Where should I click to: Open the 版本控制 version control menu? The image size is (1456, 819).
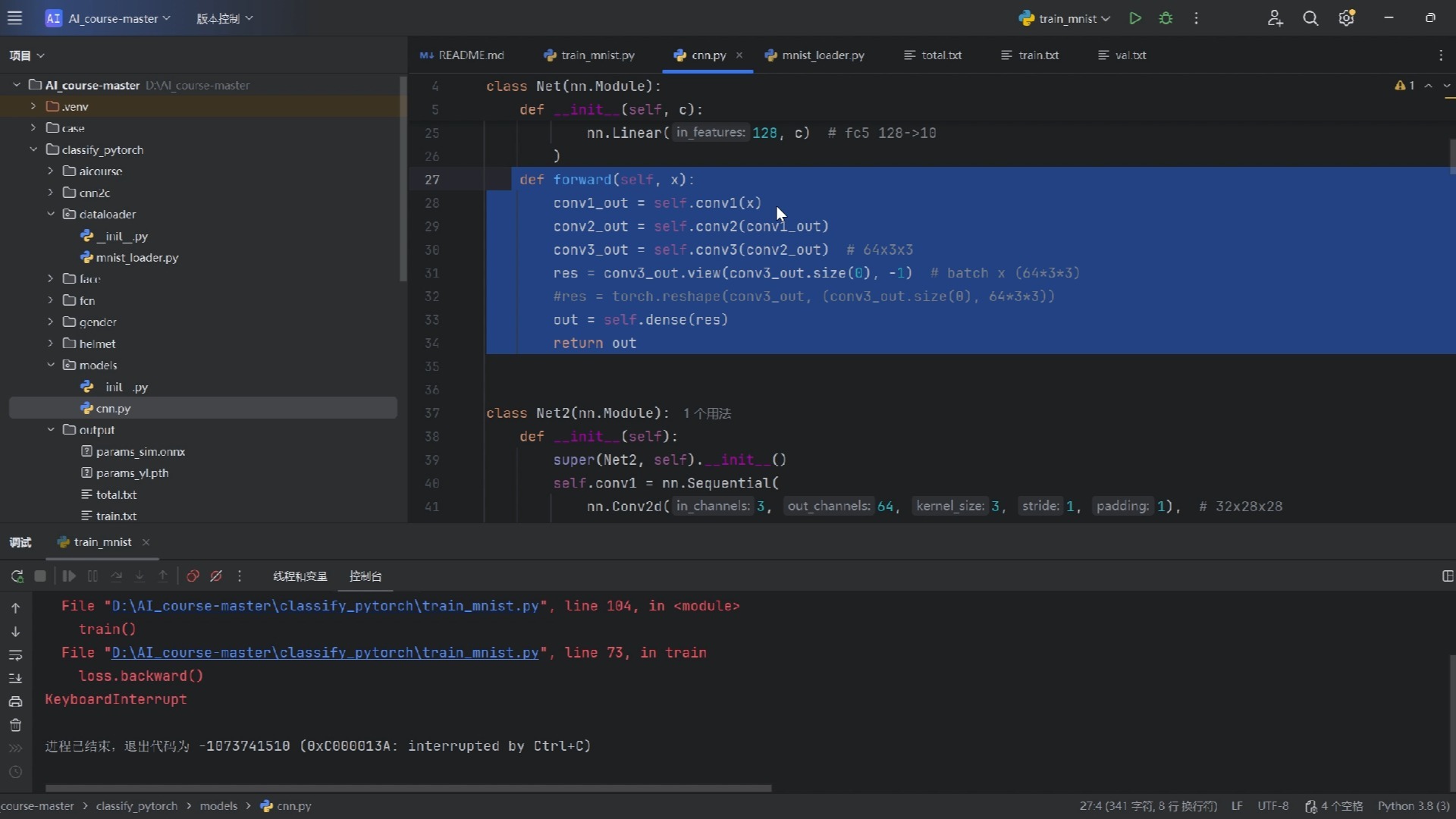224,18
